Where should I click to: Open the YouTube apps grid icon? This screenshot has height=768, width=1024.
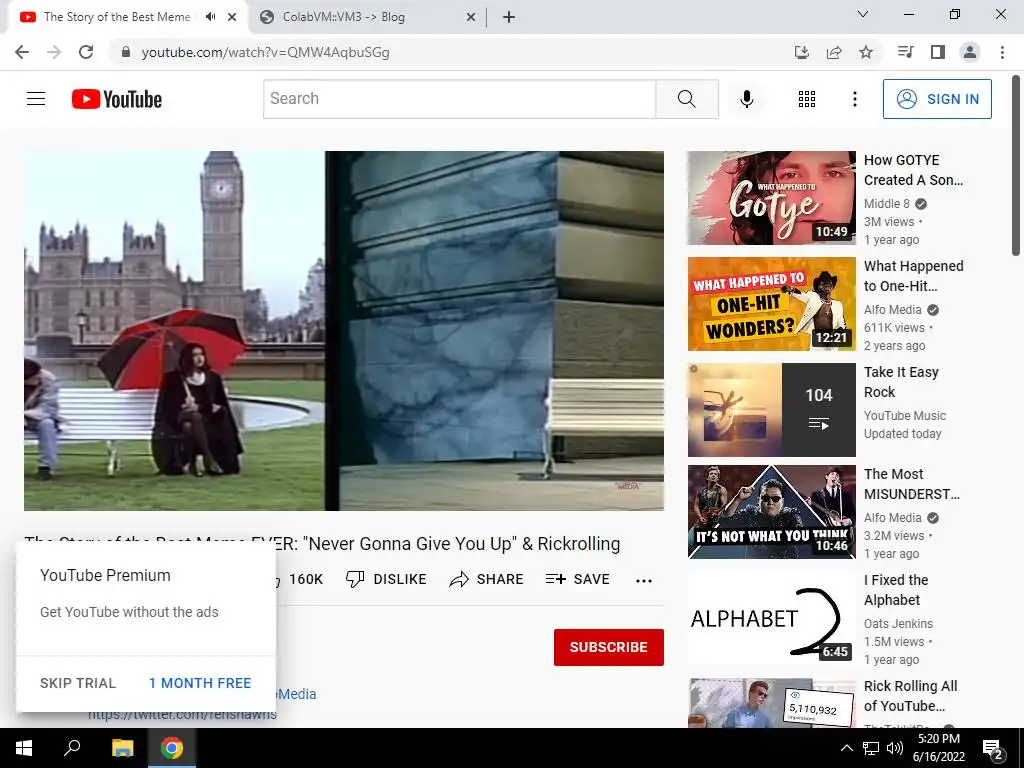pos(807,99)
